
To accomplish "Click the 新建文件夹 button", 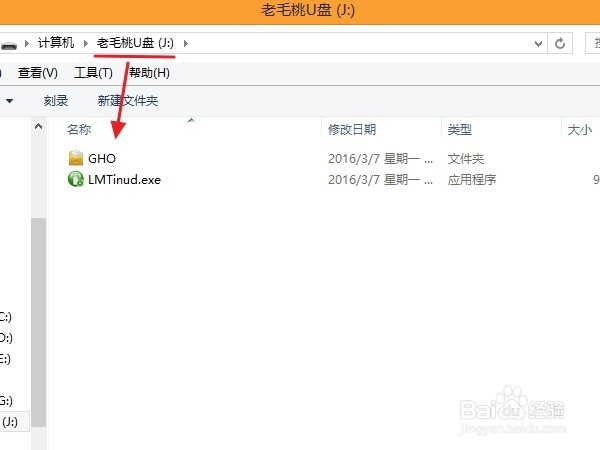I will coord(128,101).
